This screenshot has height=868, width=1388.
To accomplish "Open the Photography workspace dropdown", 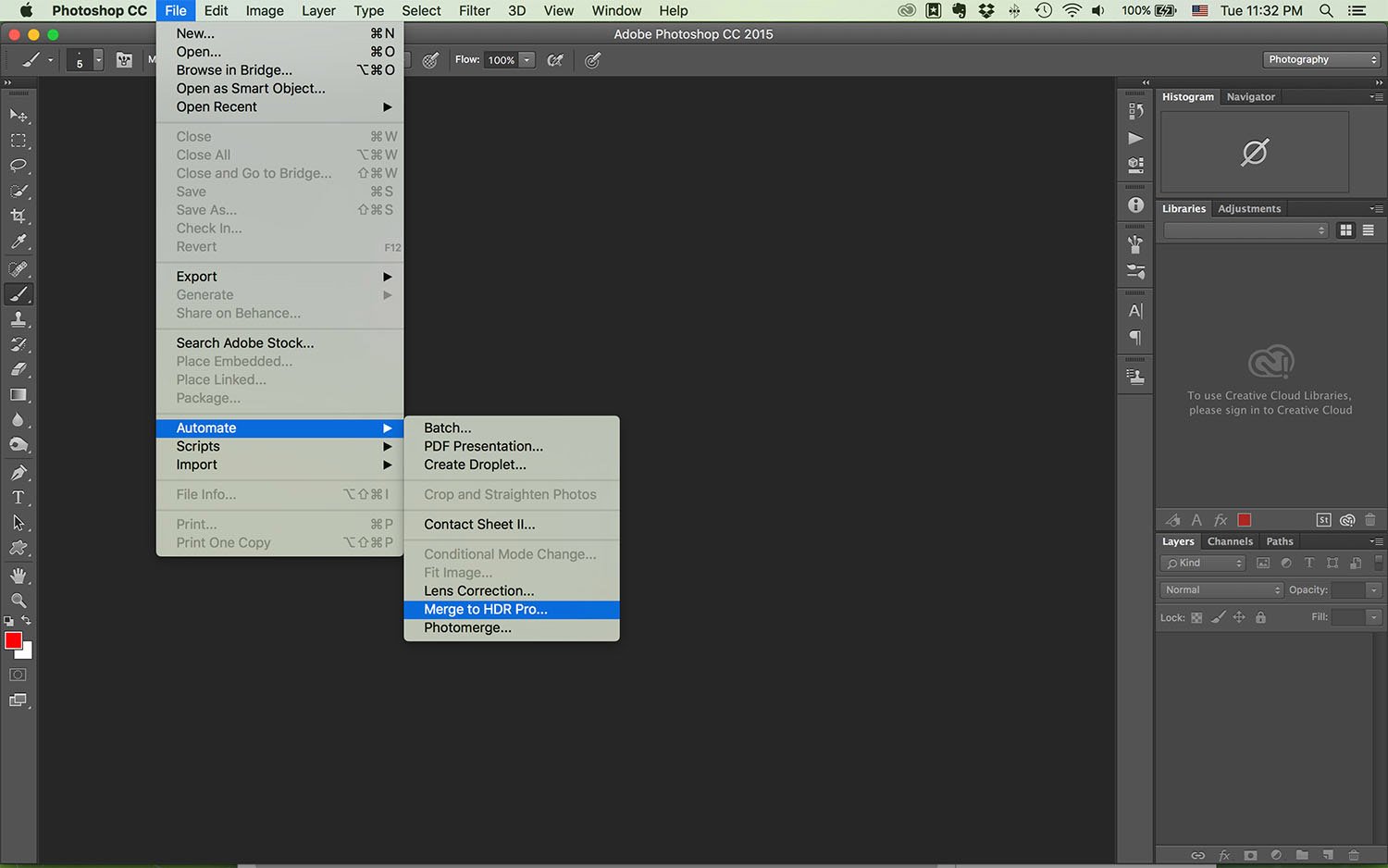I will (1320, 58).
